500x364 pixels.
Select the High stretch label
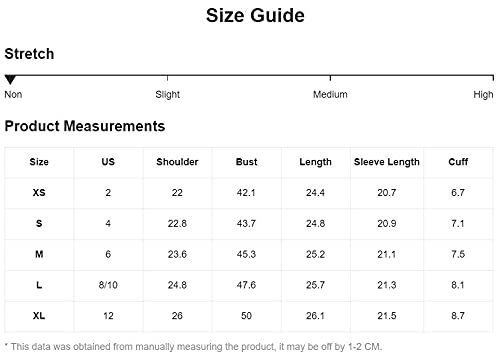(483, 95)
